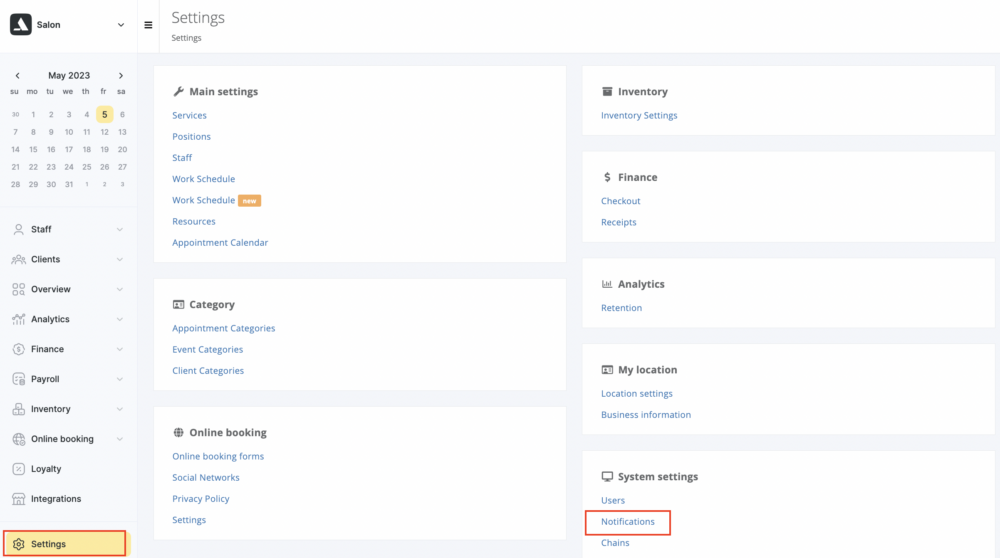
Task: Click the May 2023 month label
Action: (x=69, y=75)
